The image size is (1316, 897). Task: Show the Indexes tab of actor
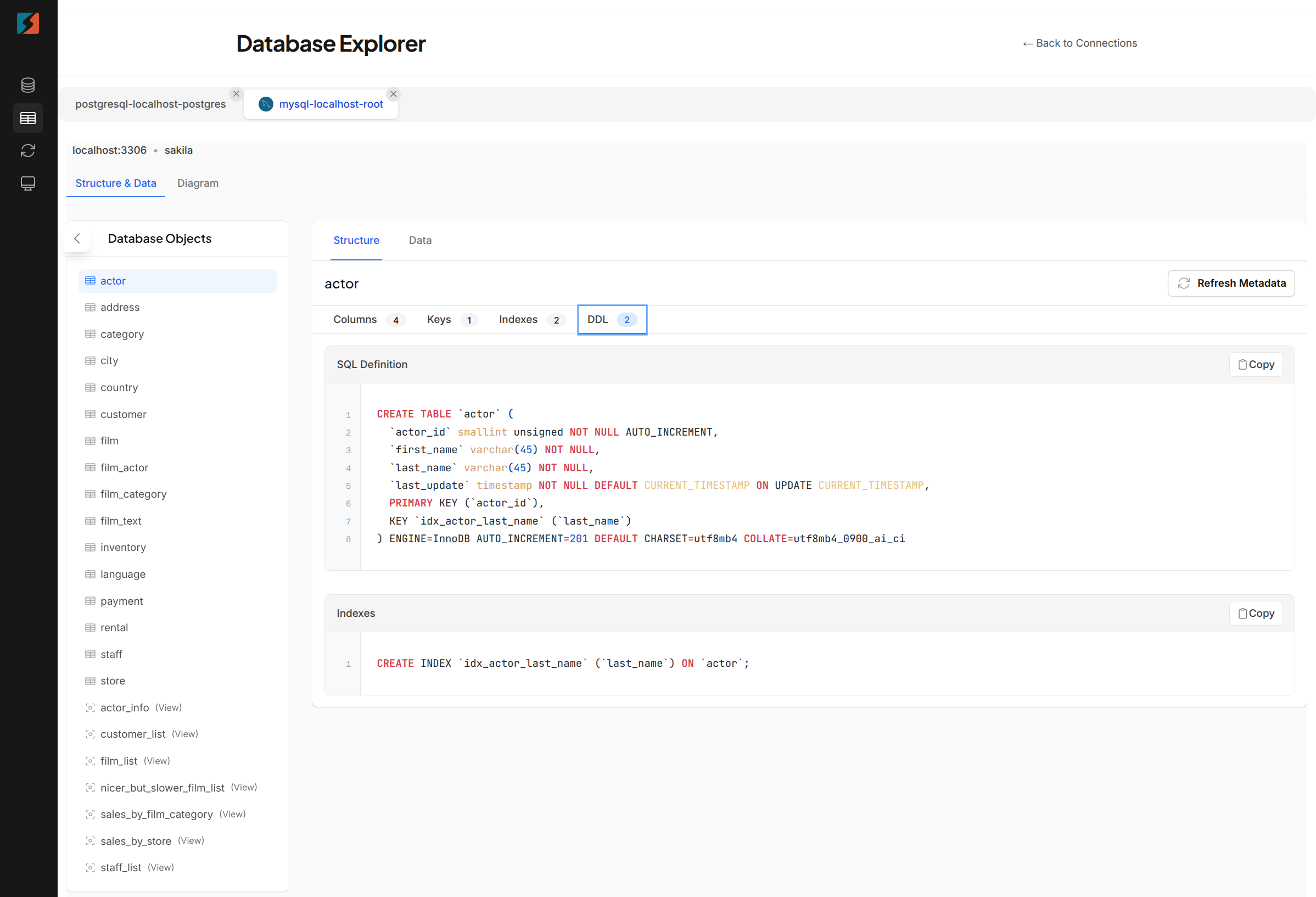pos(518,319)
